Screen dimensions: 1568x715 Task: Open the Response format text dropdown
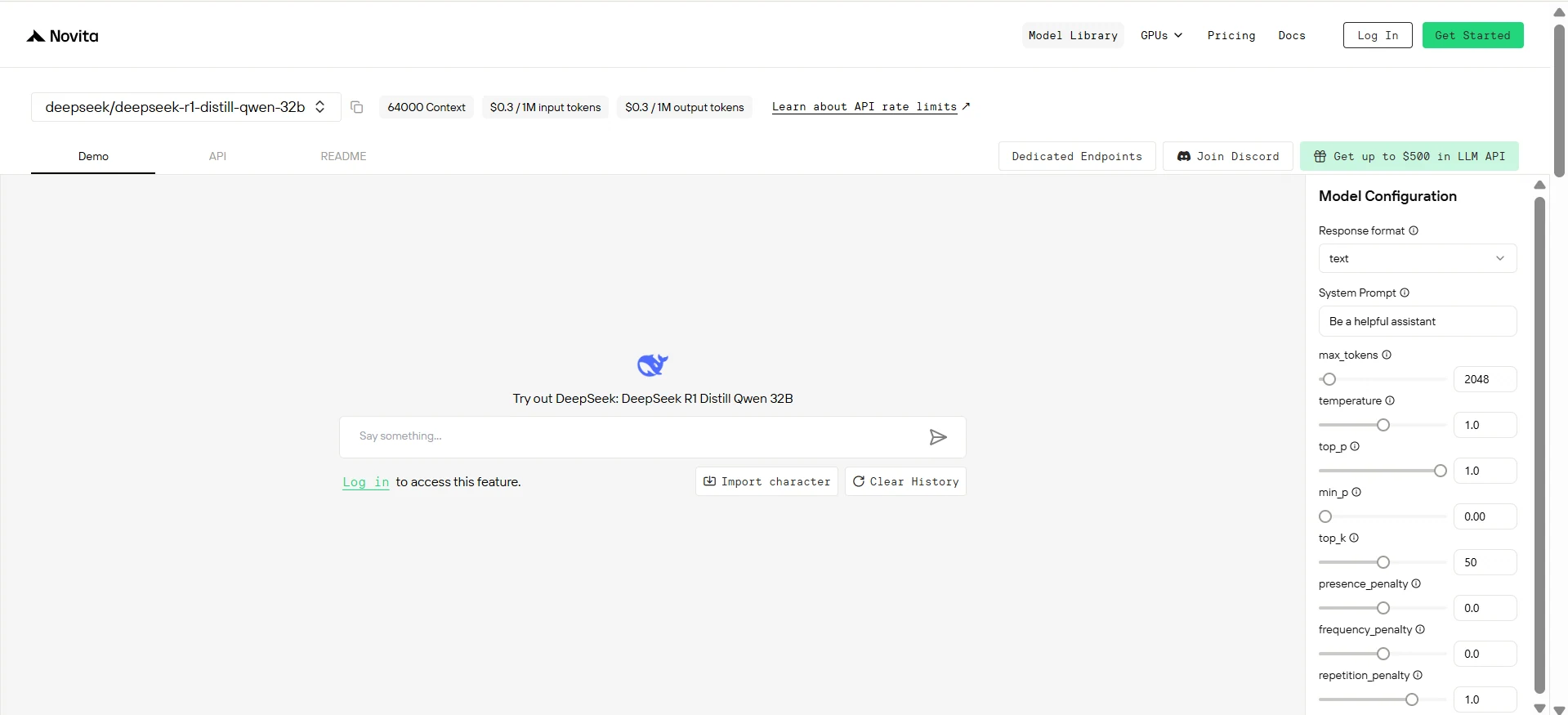[x=1418, y=258]
